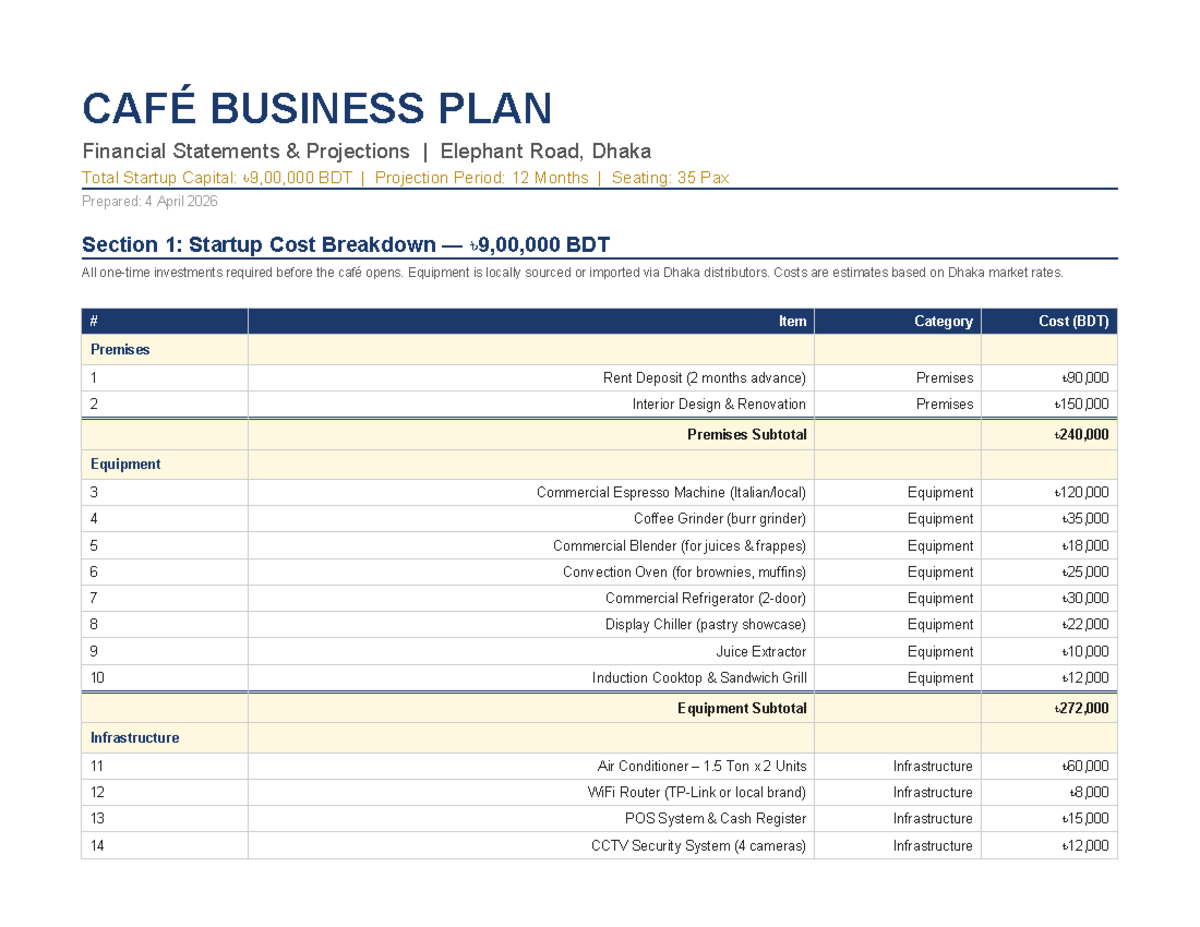Click the ৳120,000 cost cell
Viewport: 1200px width, 927px height.
pos(1049,493)
